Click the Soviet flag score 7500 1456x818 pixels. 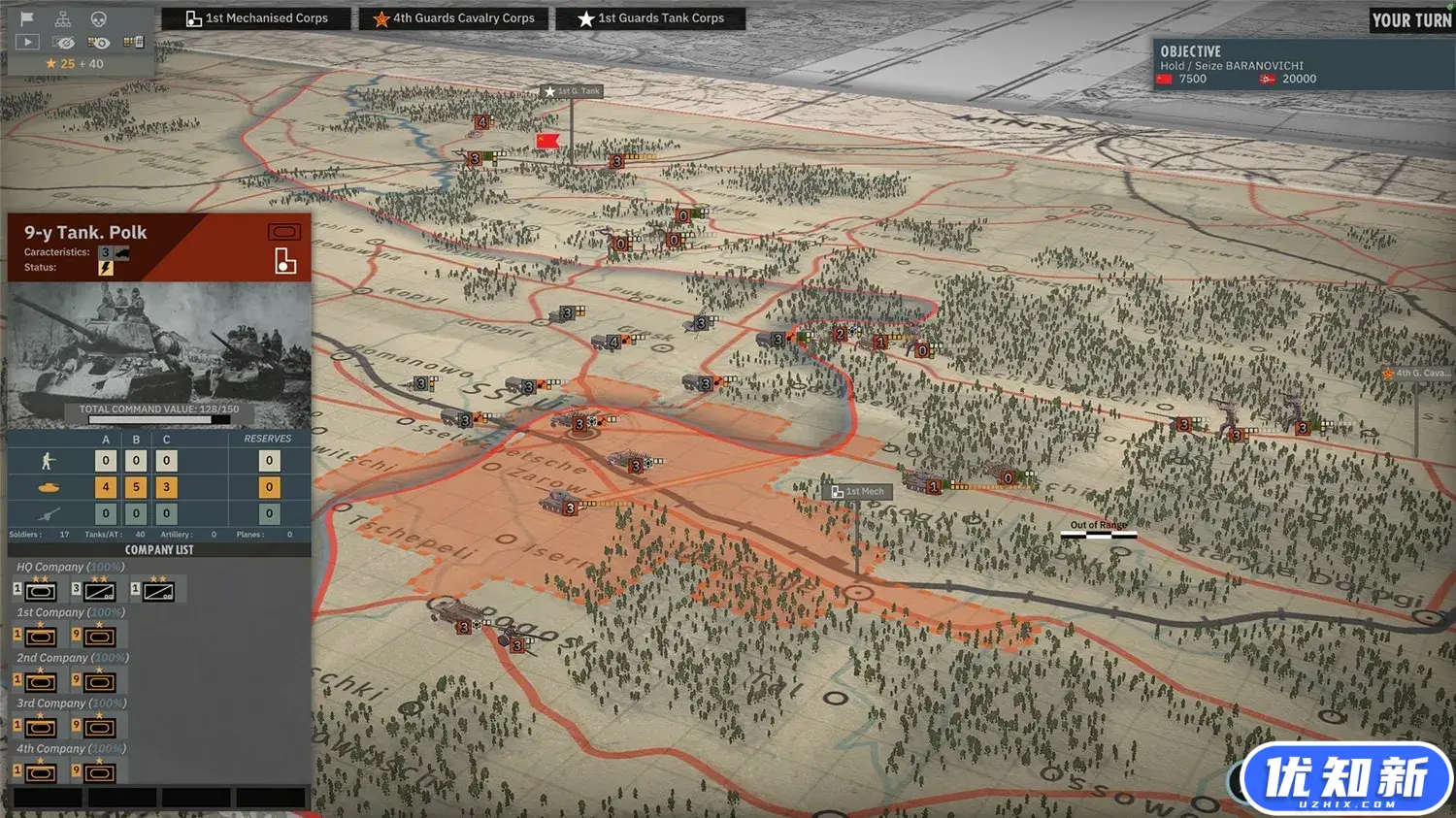tap(1182, 80)
